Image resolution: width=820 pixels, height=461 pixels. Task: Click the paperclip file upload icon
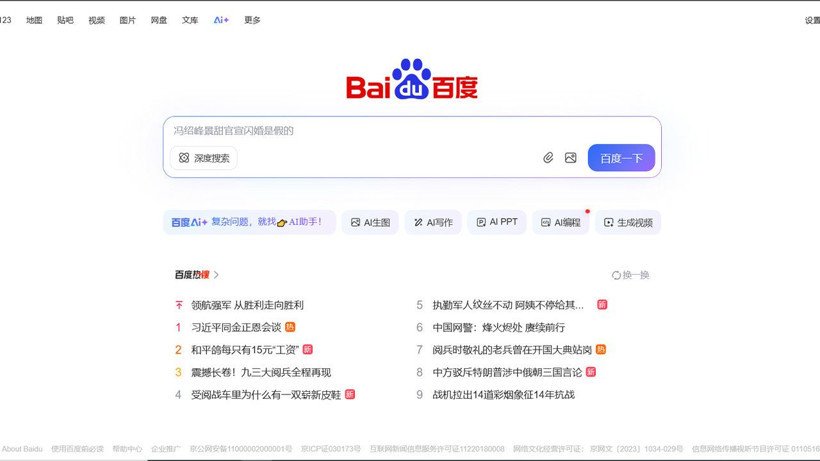pos(548,158)
